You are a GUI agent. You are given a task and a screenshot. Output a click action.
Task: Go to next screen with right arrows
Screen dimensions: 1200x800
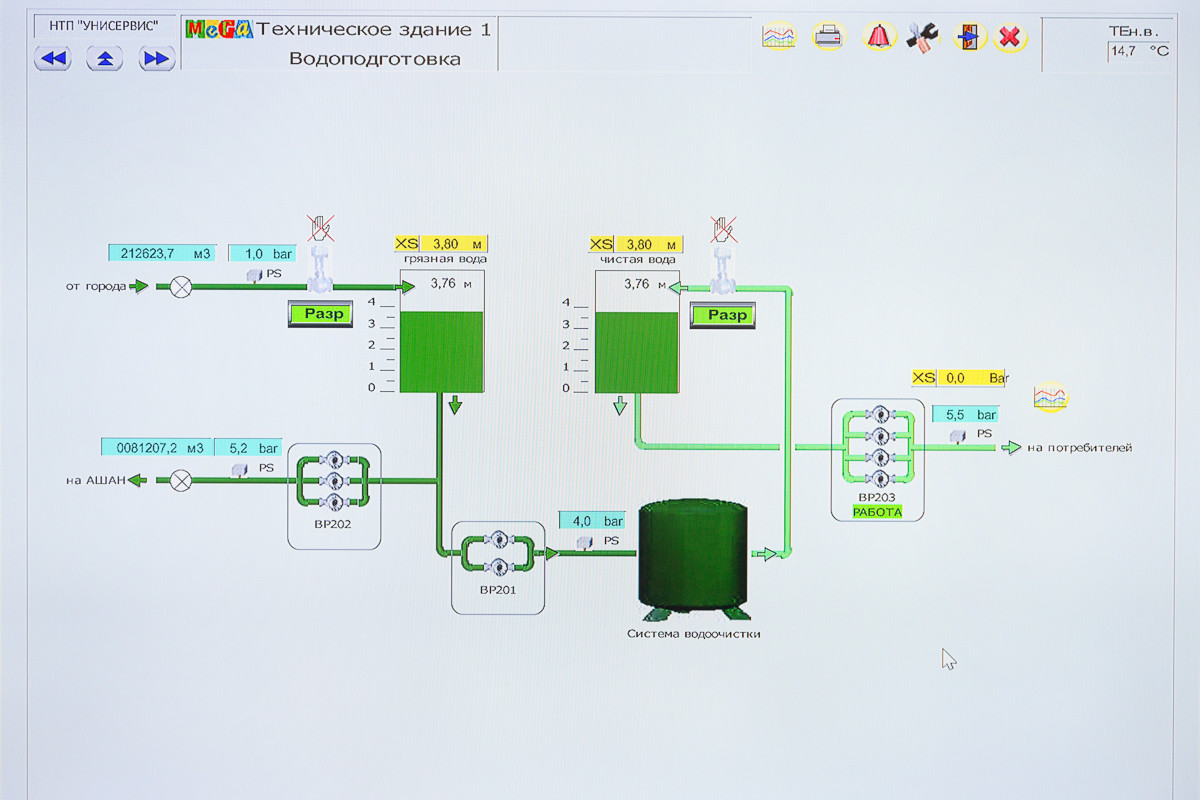tap(156, 59)
